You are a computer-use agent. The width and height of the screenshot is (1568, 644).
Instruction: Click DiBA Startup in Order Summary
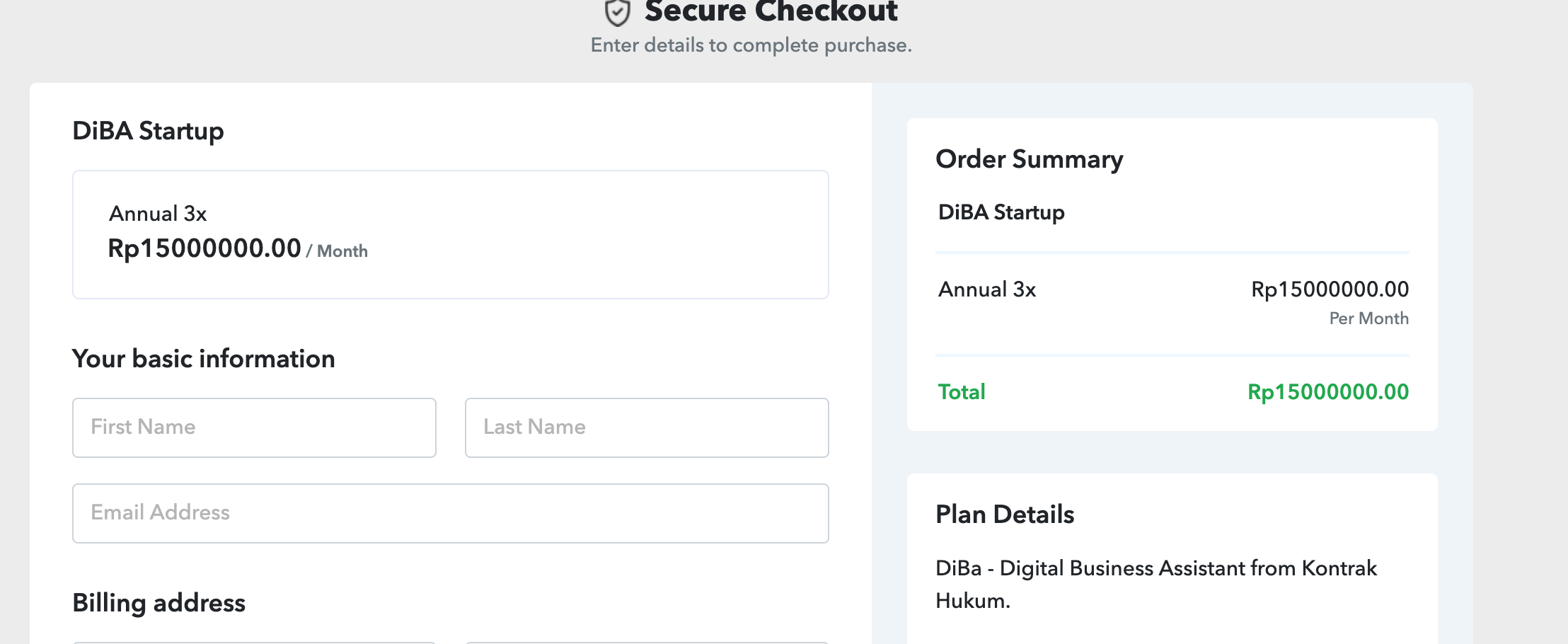pos(1001,212)
